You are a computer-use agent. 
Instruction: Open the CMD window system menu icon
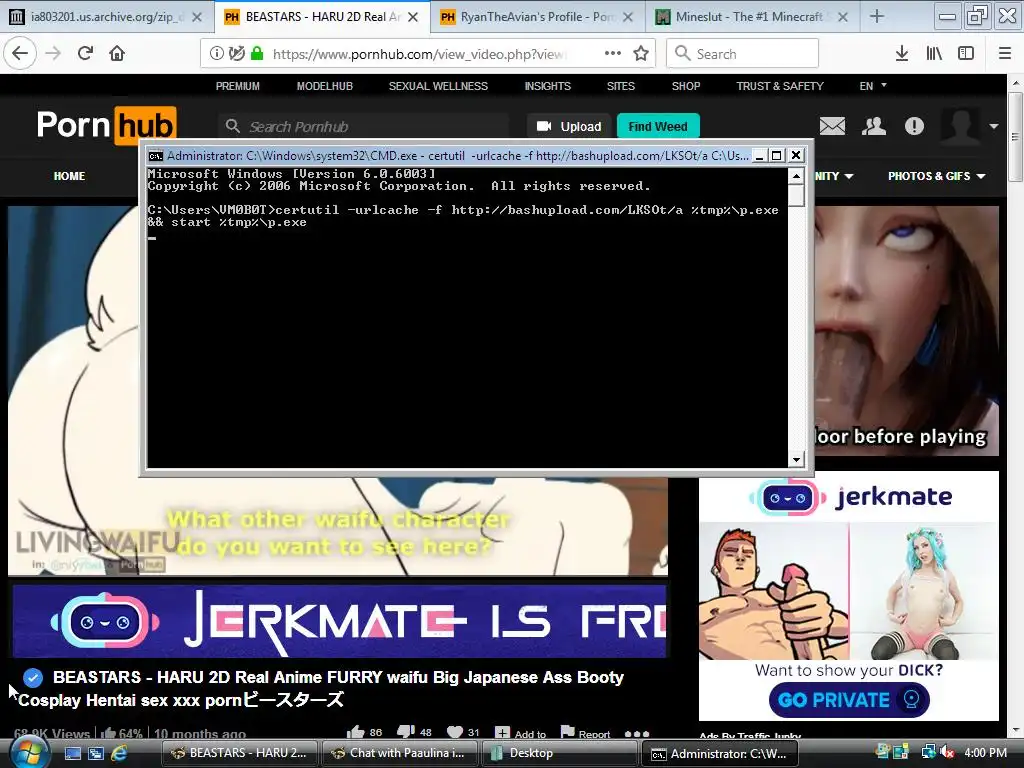tap(155, 155)
